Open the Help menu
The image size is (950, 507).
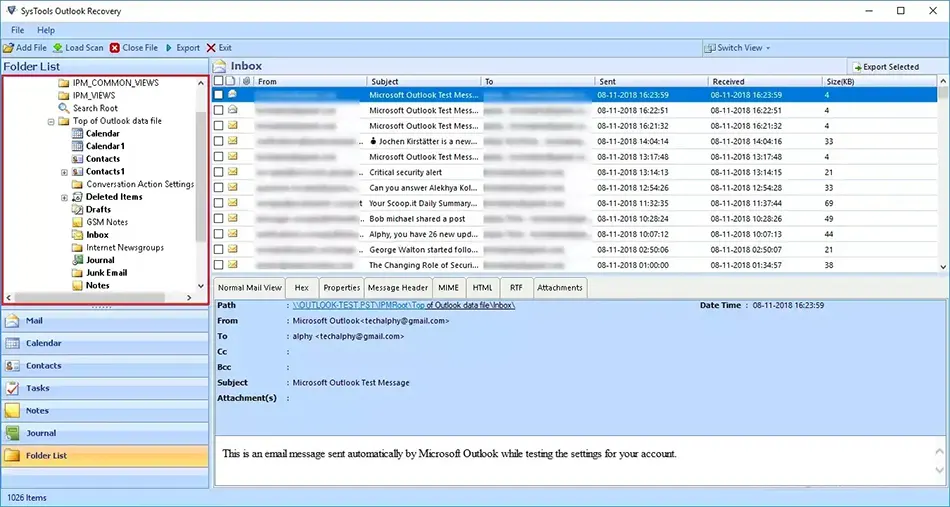[x=46, y=30]
